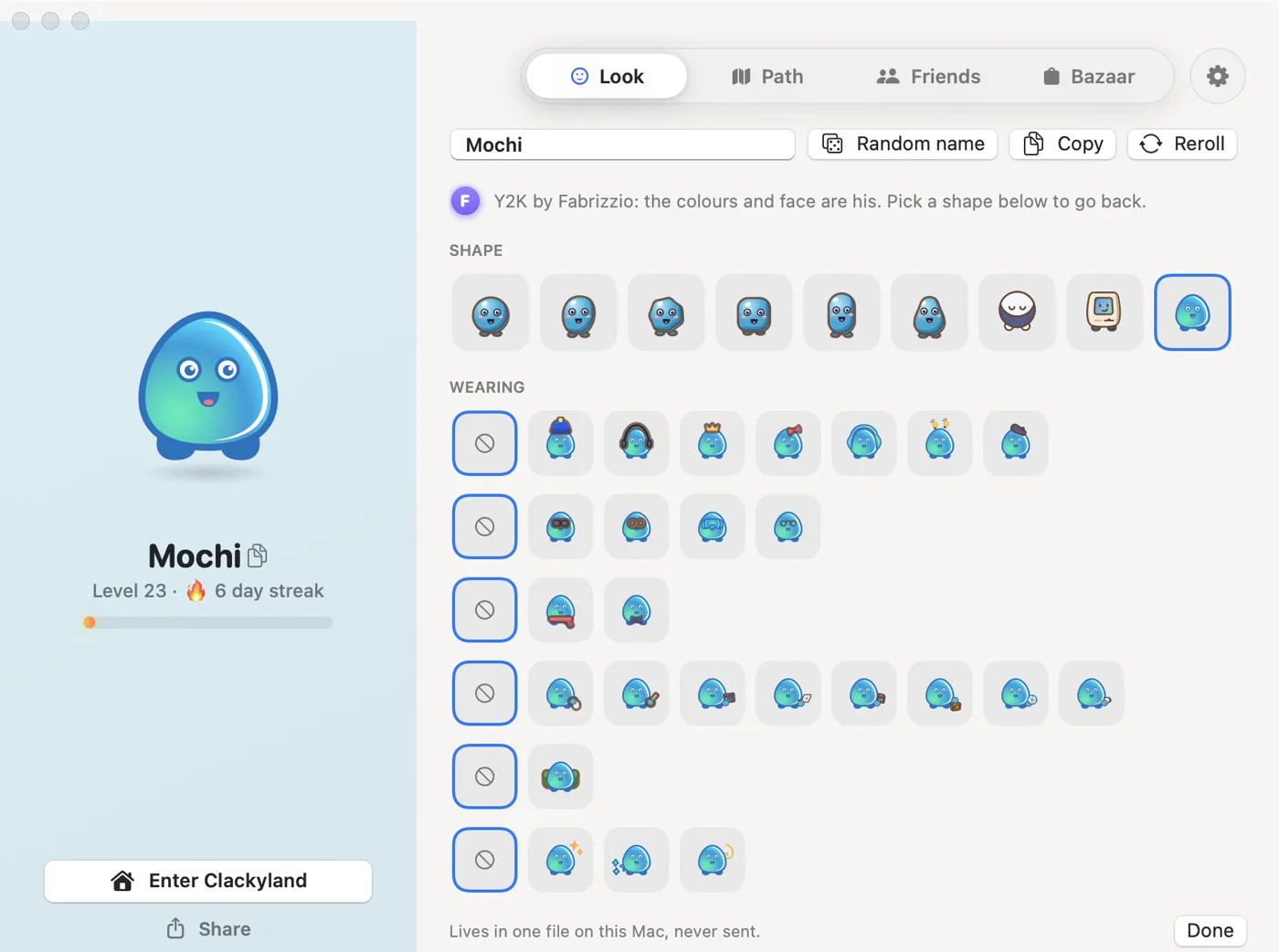Image resolution: width=1279 pixels, height=952 pixels.
Task: Select none in the scarf row
Action: pyautogui.click(x=485, y=609)
